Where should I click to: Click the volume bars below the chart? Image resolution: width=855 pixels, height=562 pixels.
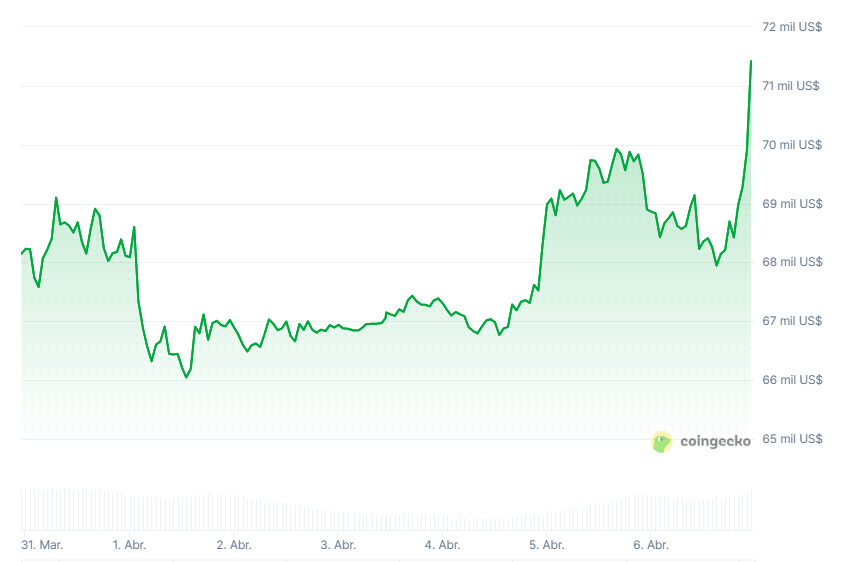pos(385,510)
